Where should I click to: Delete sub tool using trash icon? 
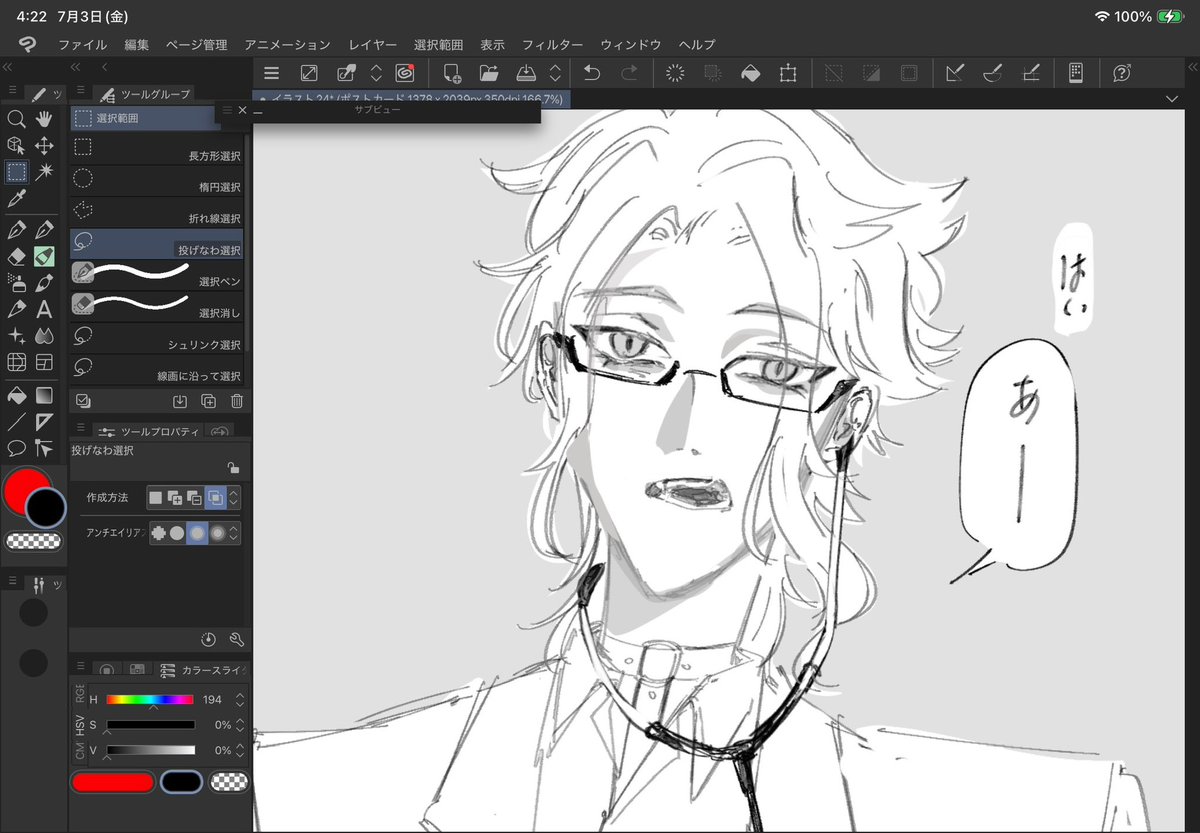tap(237, 401)
